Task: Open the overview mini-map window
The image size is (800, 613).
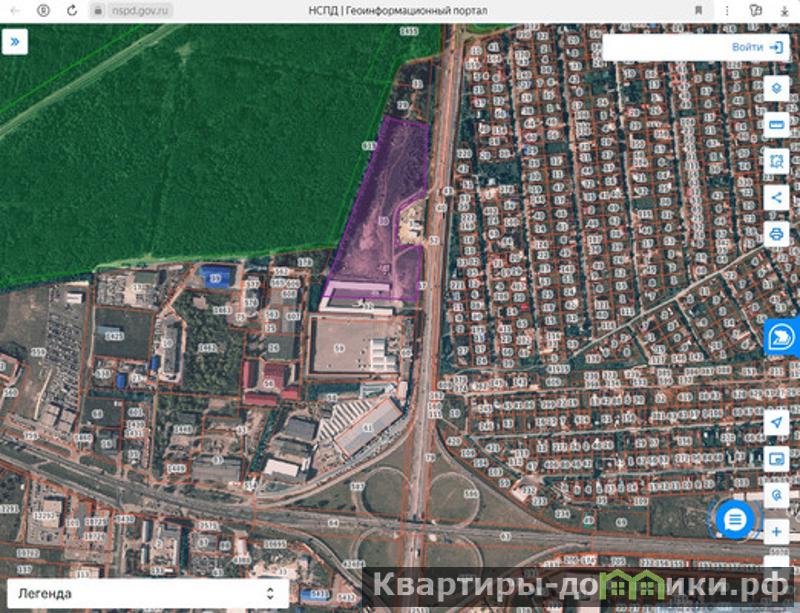Action: point(776,459)
